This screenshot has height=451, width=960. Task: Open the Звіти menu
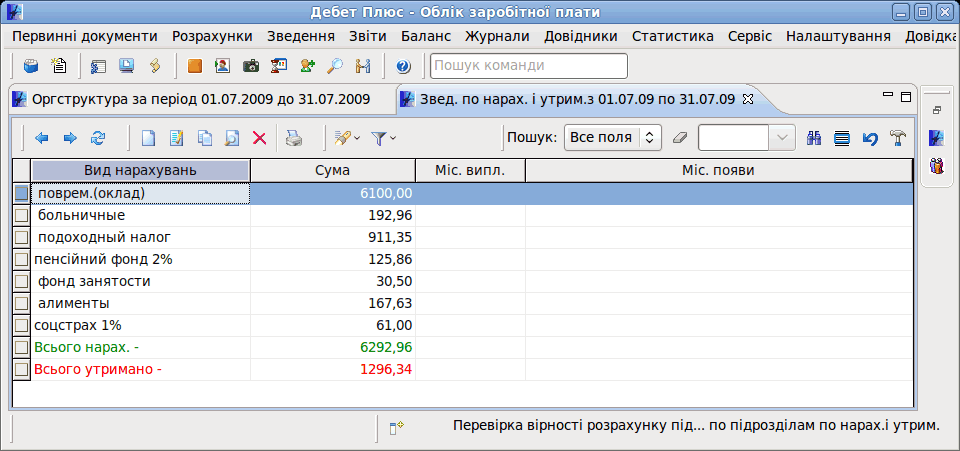(x=367, y=36)
